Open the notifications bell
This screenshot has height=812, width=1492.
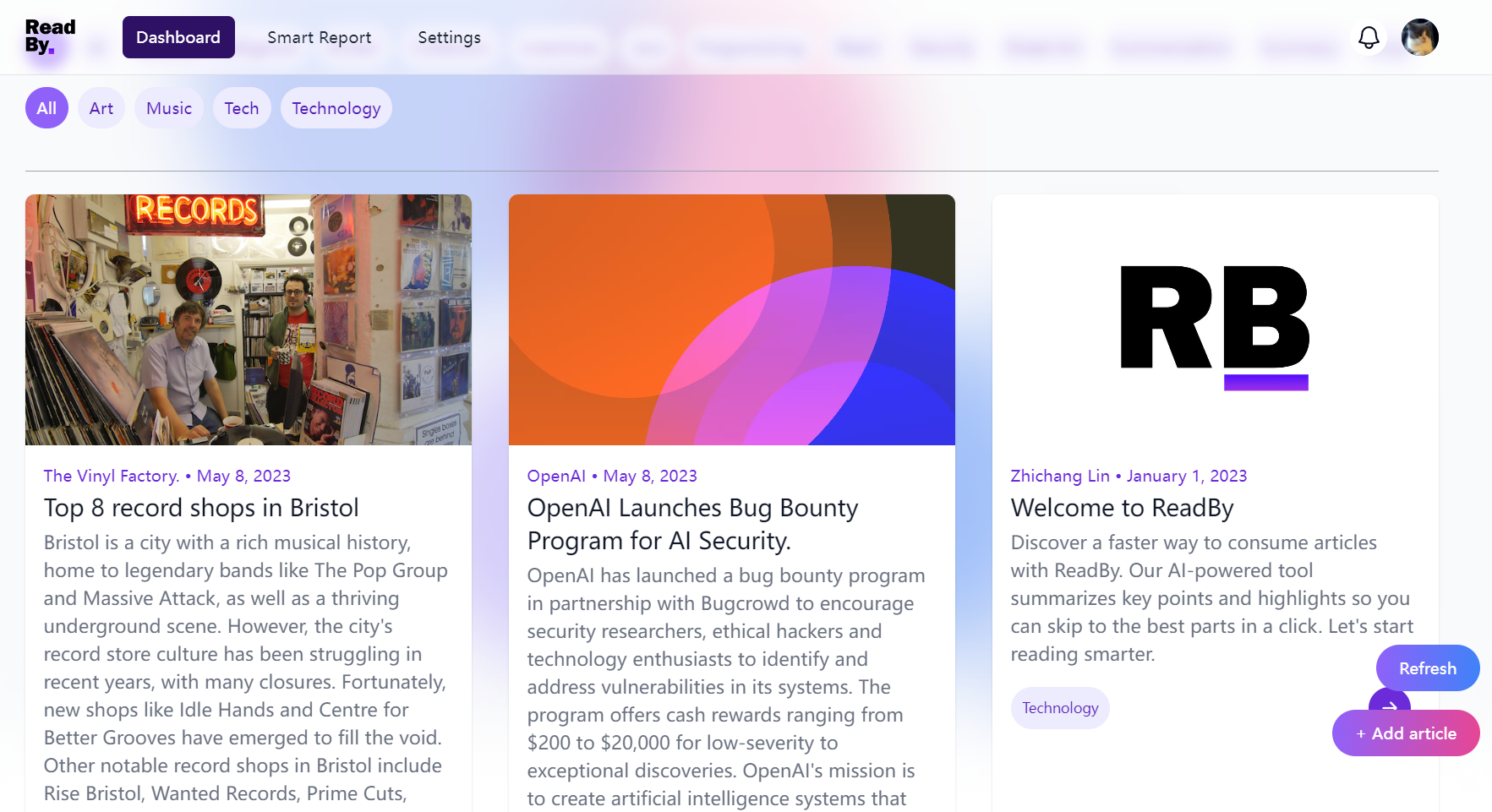click(1369, 37)
